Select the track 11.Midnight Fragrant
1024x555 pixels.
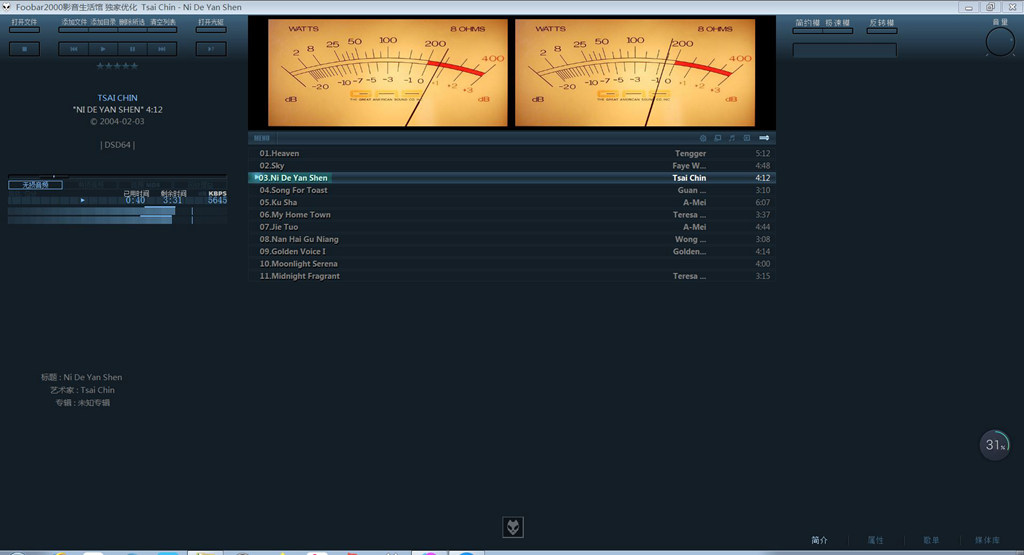[x=512, y=276]
